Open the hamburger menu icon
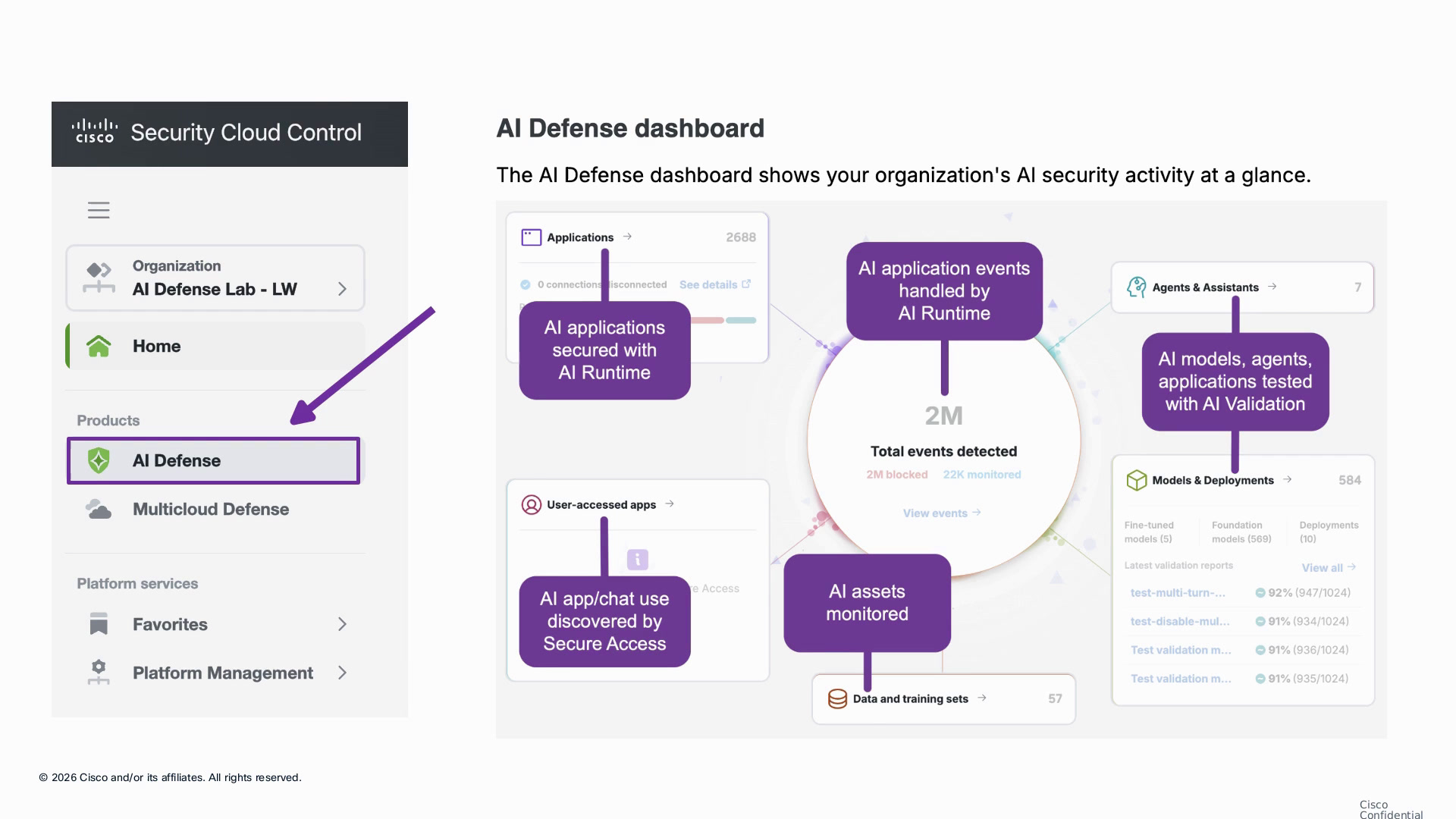This screenshot has height=819, width=1456. click(99, 210)
